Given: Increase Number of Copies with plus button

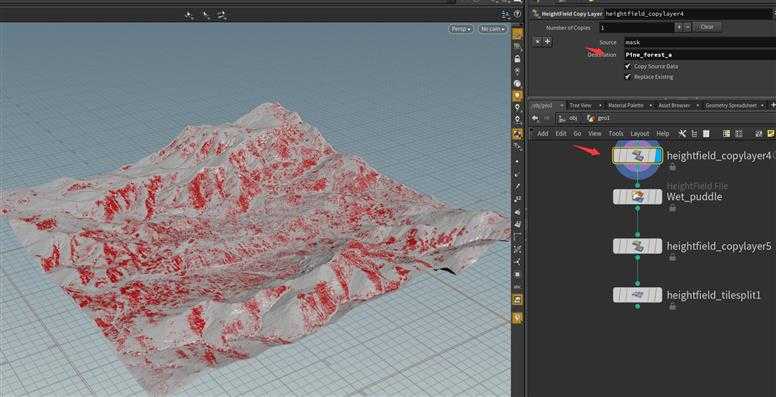Looking at the screenshot, I should click(679, 27).
